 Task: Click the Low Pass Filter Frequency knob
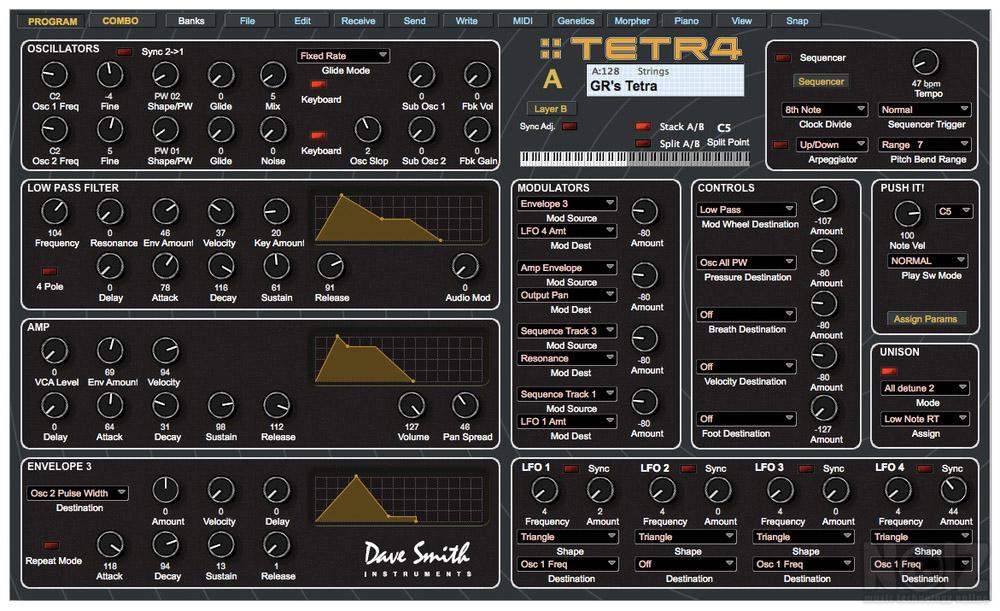point(55,211)
